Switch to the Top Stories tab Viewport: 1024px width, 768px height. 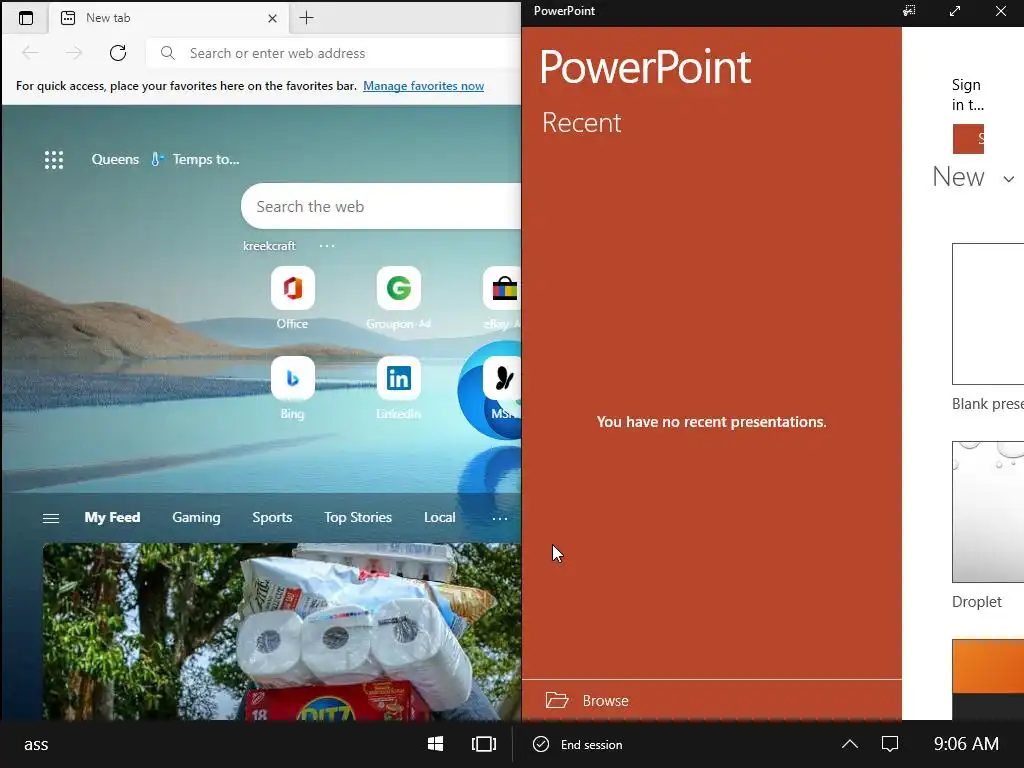pos(358,517)
